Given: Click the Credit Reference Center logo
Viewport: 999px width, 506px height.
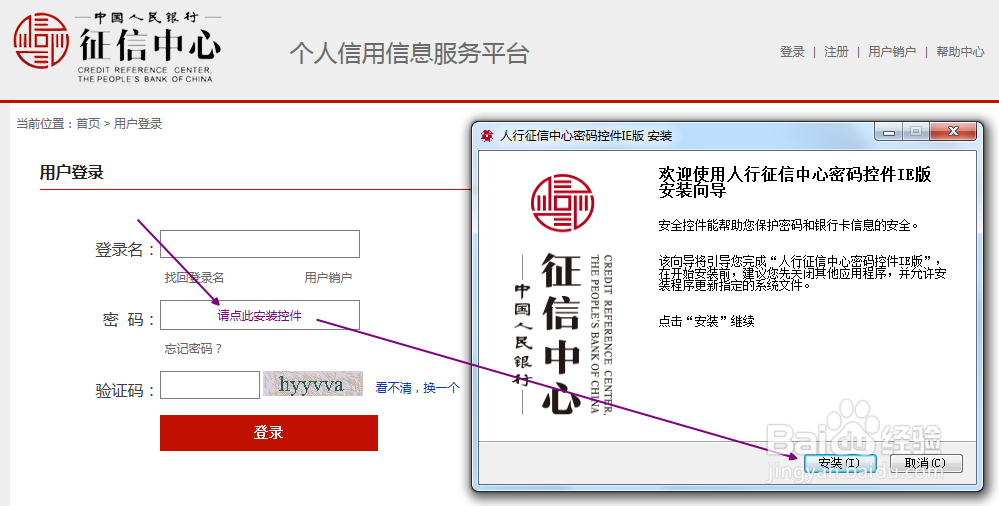Looking at the screenshot, I should (x=117, y=46).
